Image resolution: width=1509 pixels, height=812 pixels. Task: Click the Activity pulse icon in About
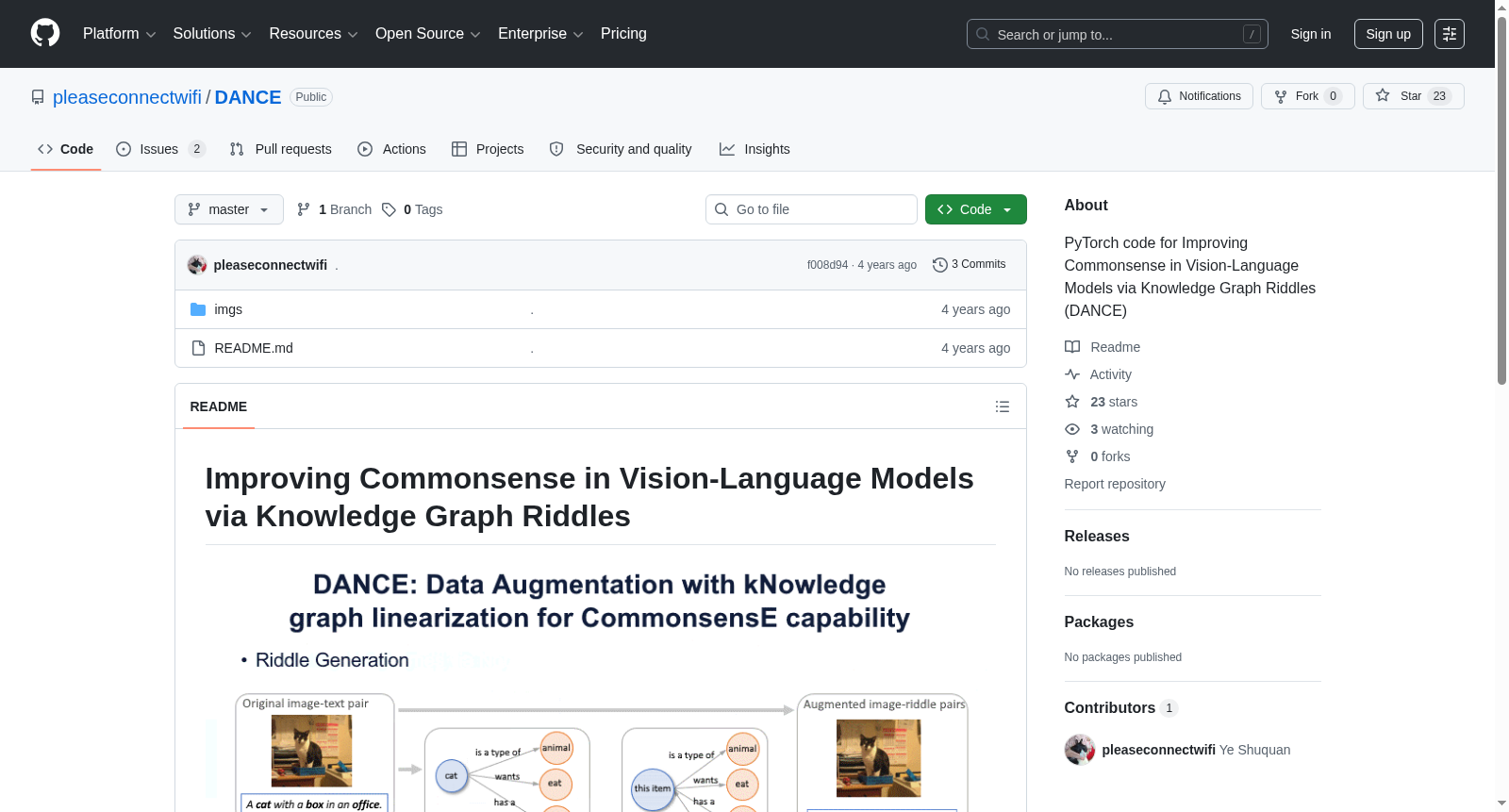coord(1072,374)
